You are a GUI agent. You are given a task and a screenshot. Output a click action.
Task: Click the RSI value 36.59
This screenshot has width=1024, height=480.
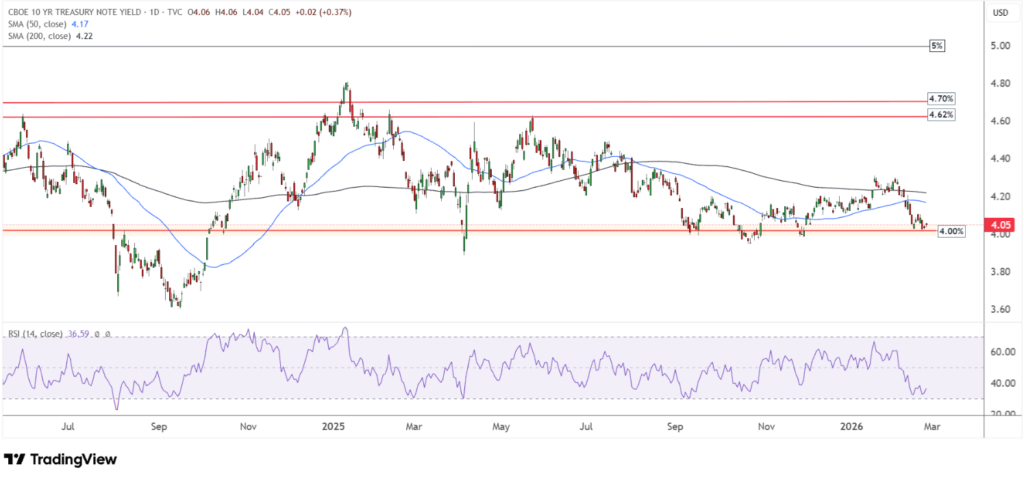pos(80,334)
